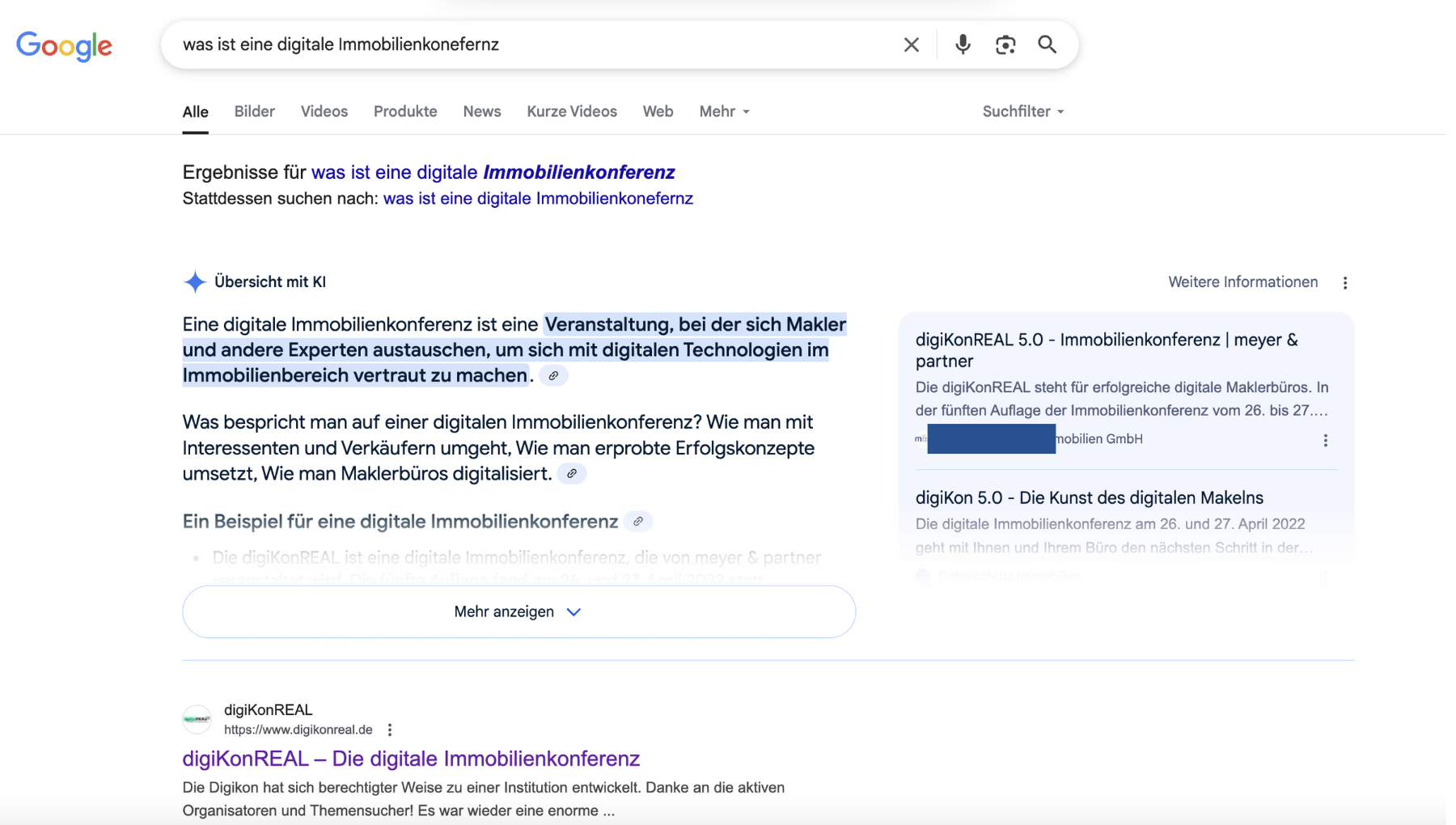Start voice search with microphone icon
This screenshot has width=1456, height=825.
(962, 44)
